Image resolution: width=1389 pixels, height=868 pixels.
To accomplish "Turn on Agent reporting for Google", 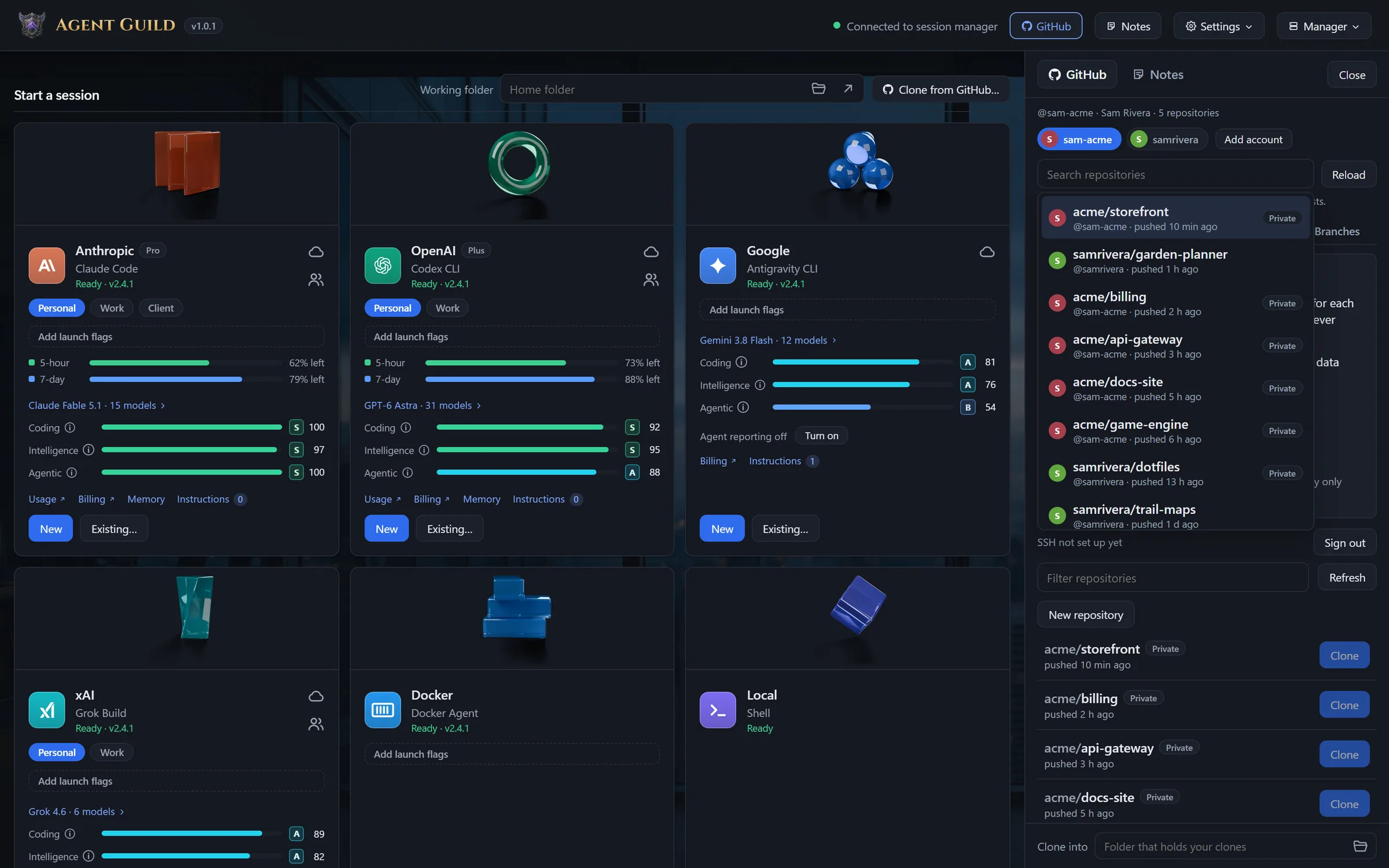I will pos(821,436).
